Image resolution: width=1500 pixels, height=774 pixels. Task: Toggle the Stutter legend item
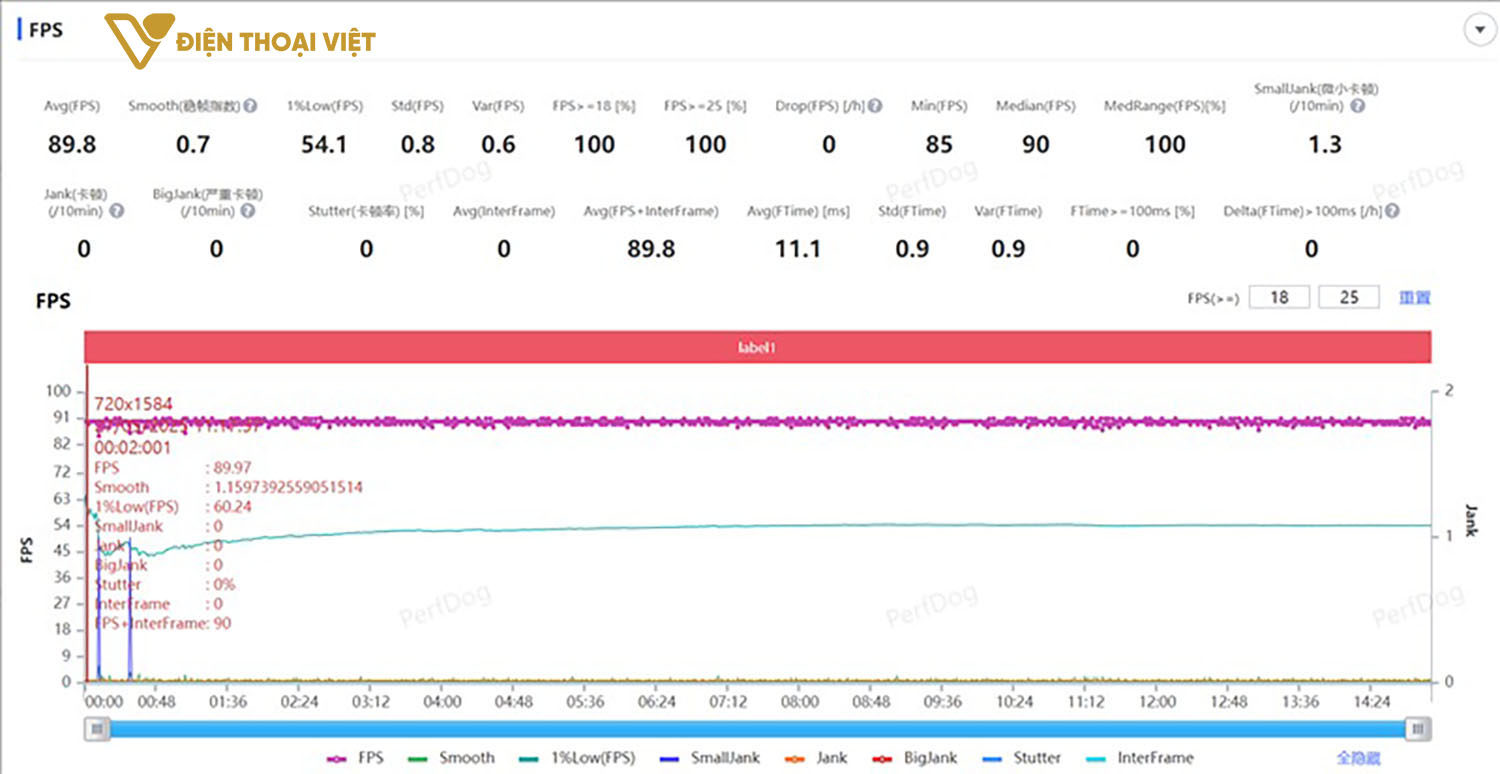[x=1025, y=758]
